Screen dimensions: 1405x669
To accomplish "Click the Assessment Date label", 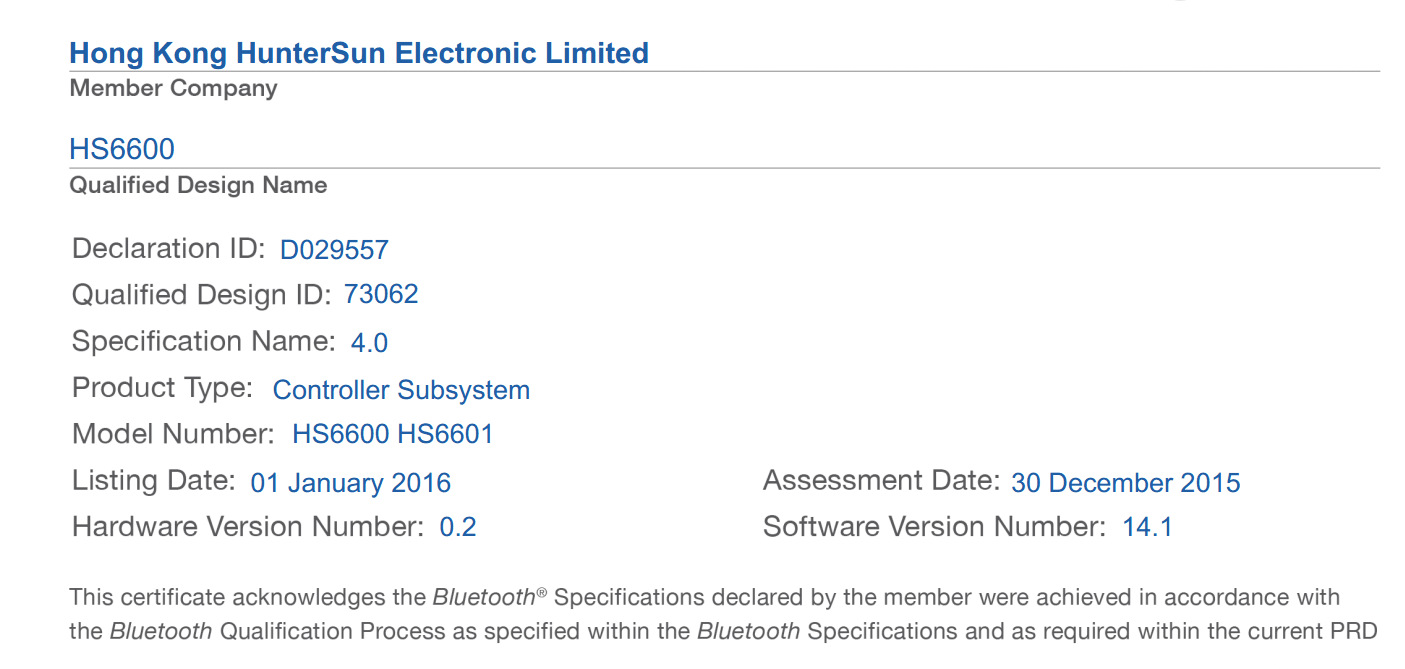I will 881,481.
